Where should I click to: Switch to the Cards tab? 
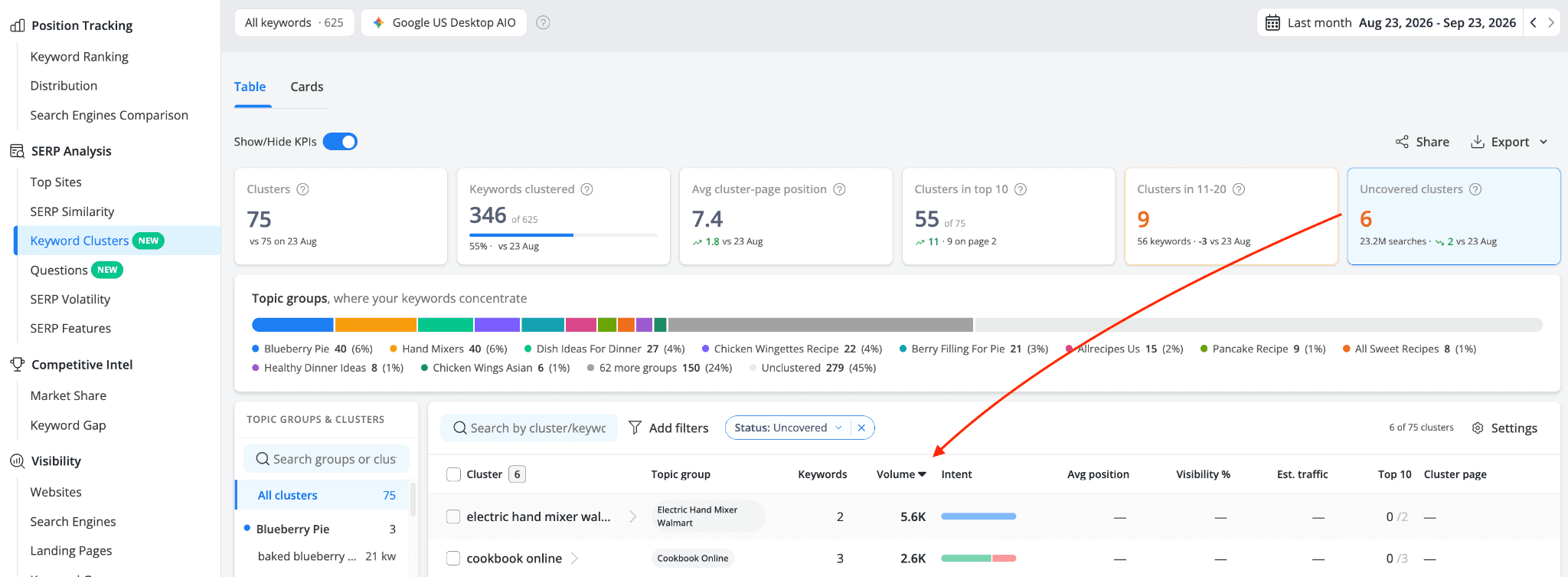[306, 87]
